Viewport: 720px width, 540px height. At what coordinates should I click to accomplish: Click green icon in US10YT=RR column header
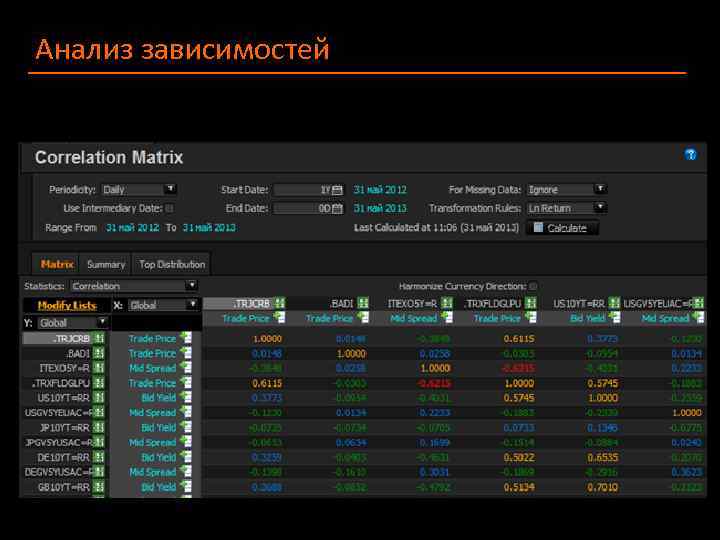click(614, 303)
